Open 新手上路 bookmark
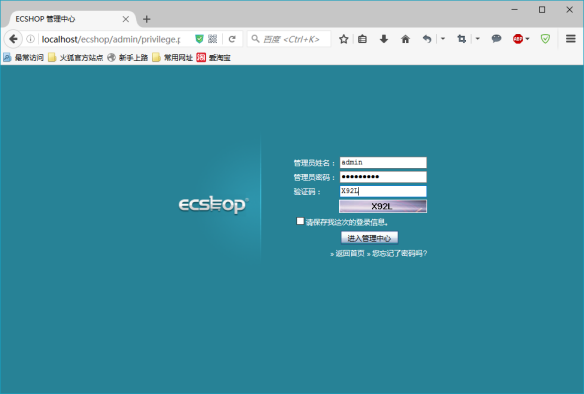This screenshot has width=584, height=394. coord(128,57)
